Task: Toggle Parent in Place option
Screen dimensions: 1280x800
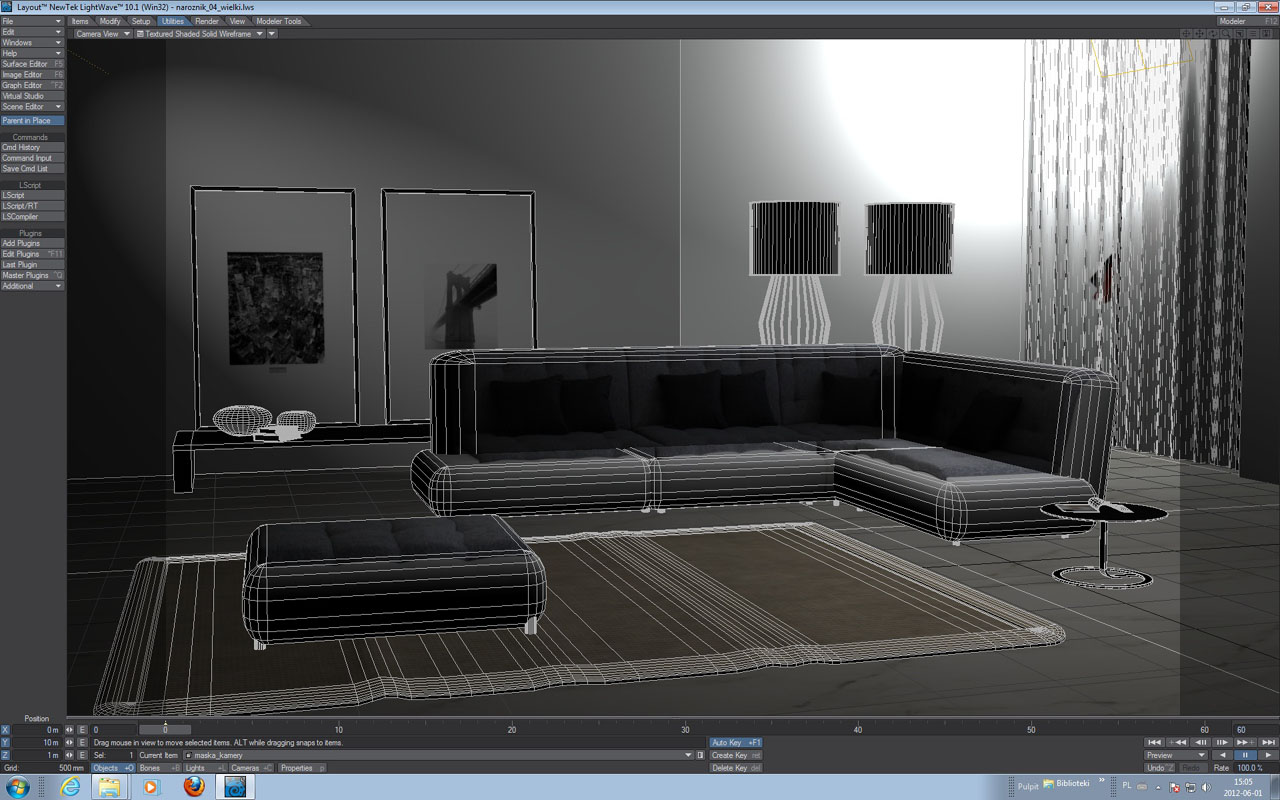Action: tap(32, 121)
